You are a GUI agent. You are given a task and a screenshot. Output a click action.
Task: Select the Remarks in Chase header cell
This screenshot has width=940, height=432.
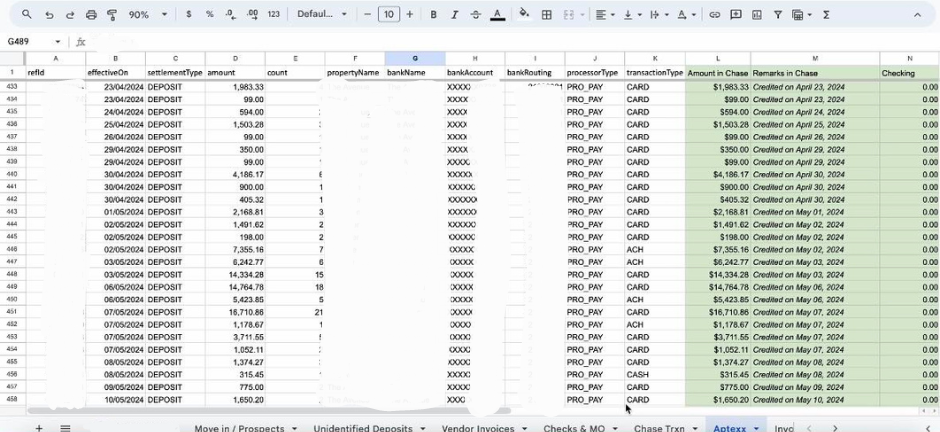pos(815,72)
